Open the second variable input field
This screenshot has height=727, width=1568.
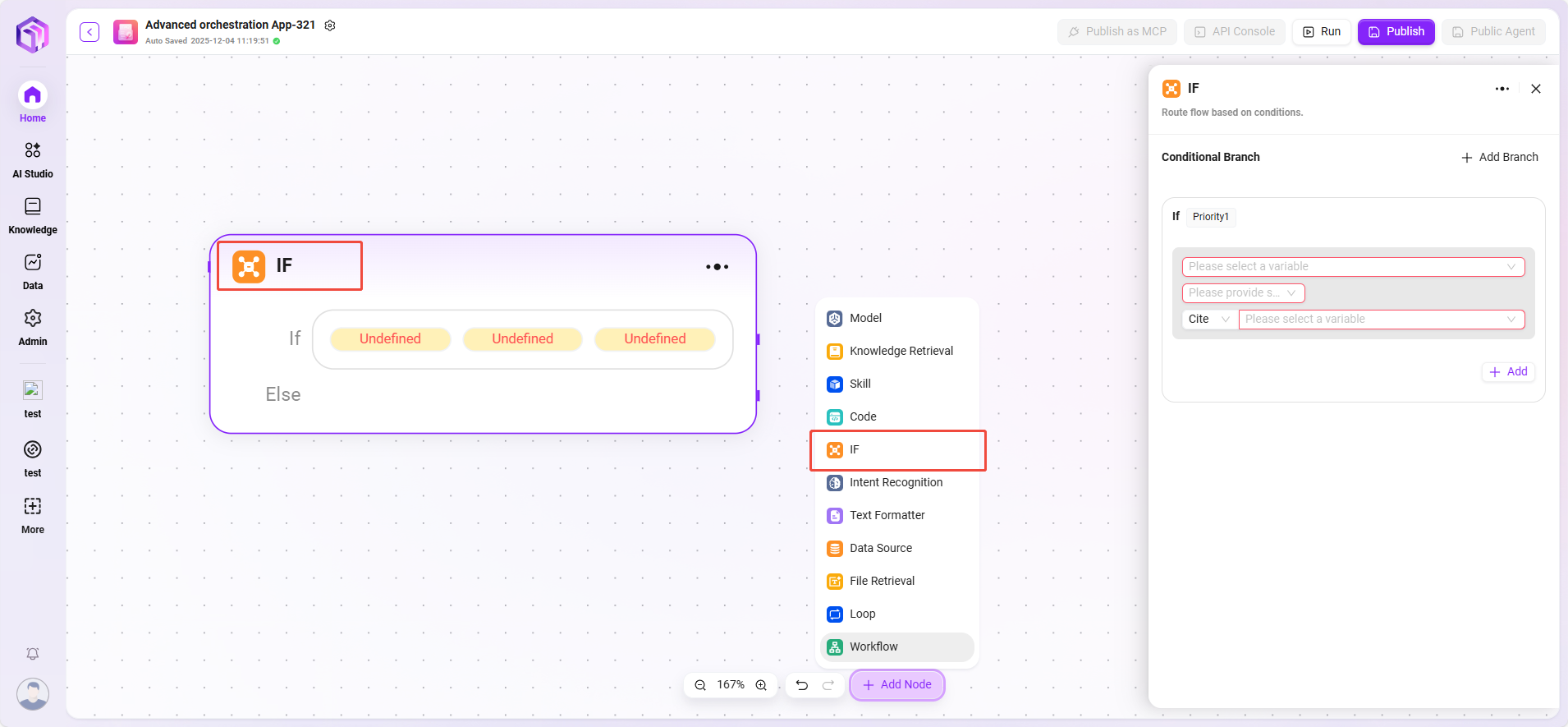(x=1381, y=320)
